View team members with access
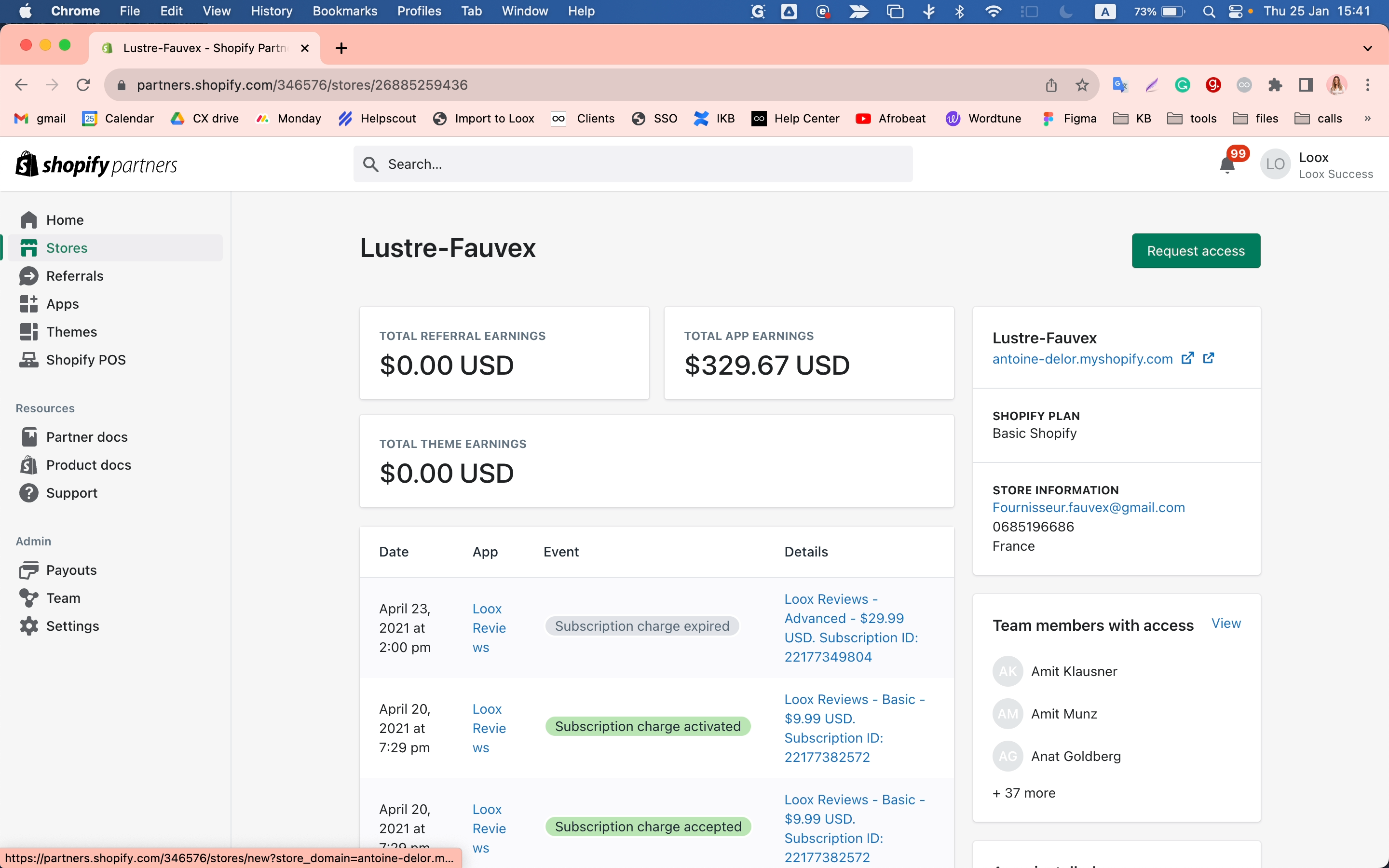The image size is (1389, 868). [1226, 624]
